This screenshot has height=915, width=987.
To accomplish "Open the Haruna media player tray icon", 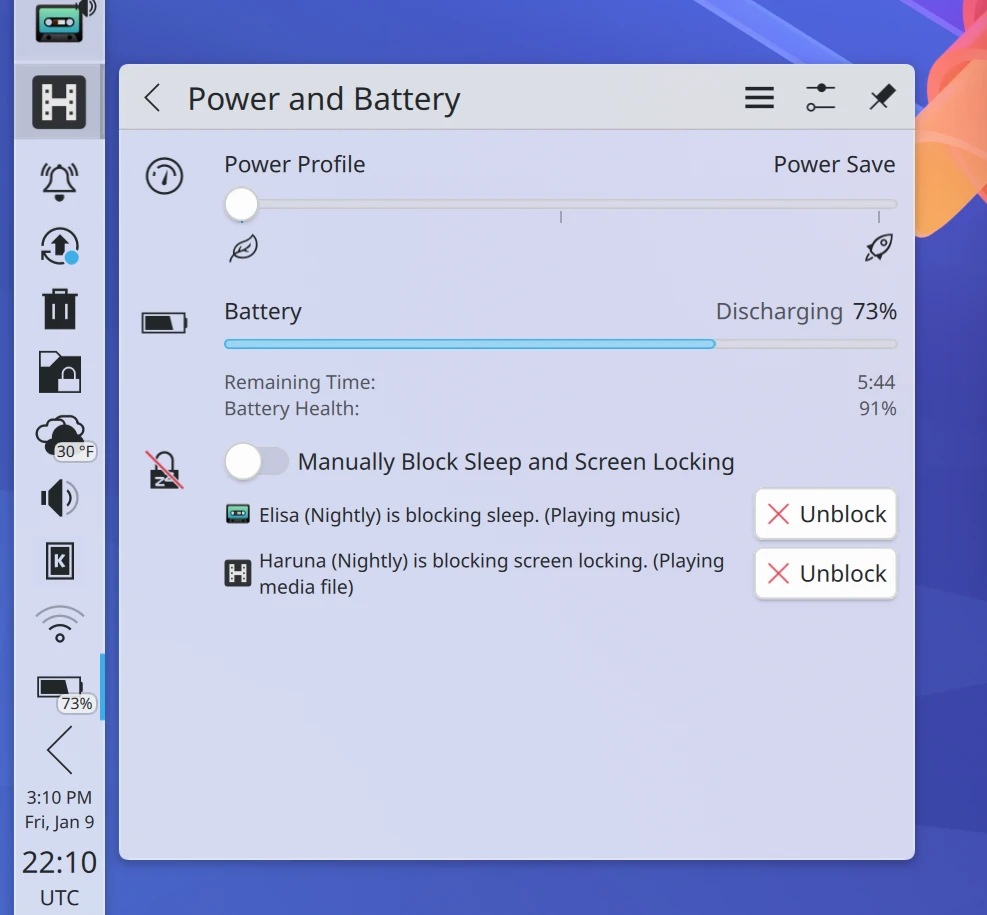I will pyautogui.click(x=59, y=101).
